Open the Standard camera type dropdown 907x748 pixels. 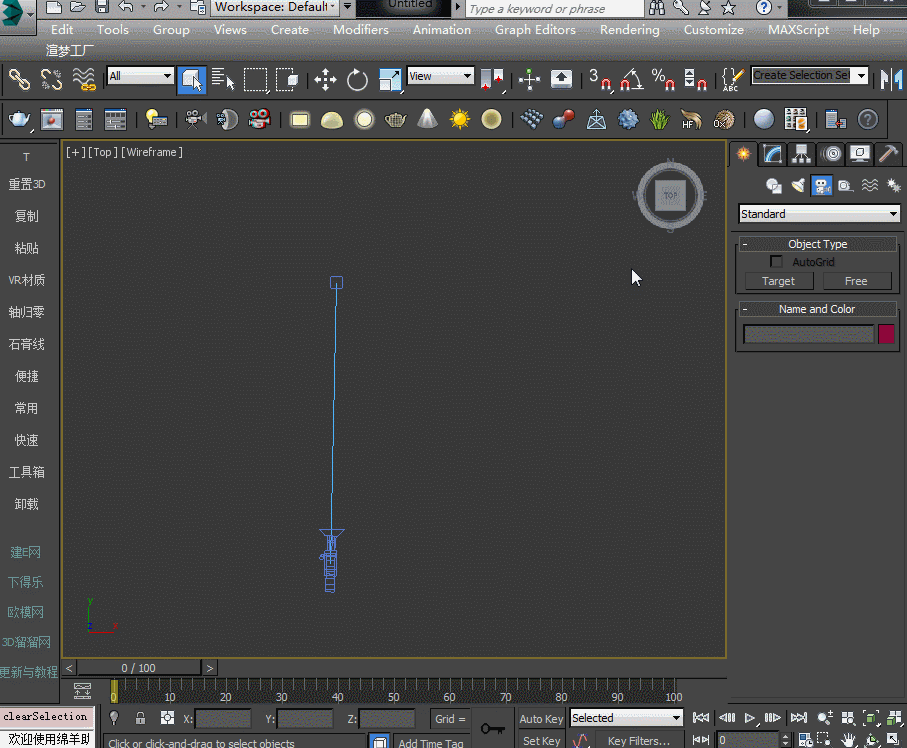(x=819, y=214)
